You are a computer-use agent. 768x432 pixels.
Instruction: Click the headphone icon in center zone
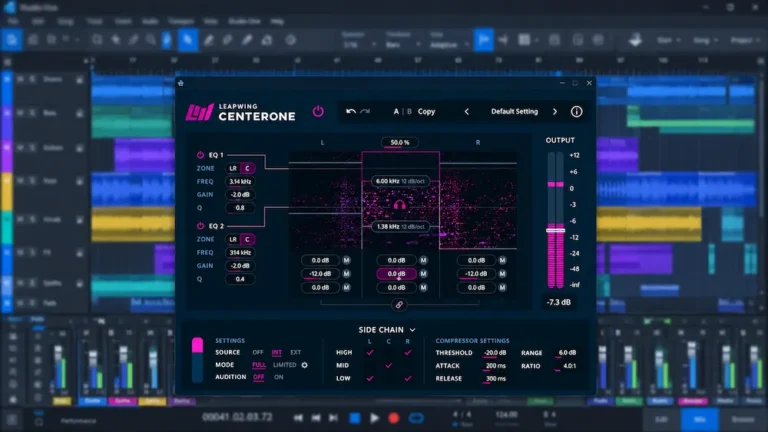click(400, 205)
